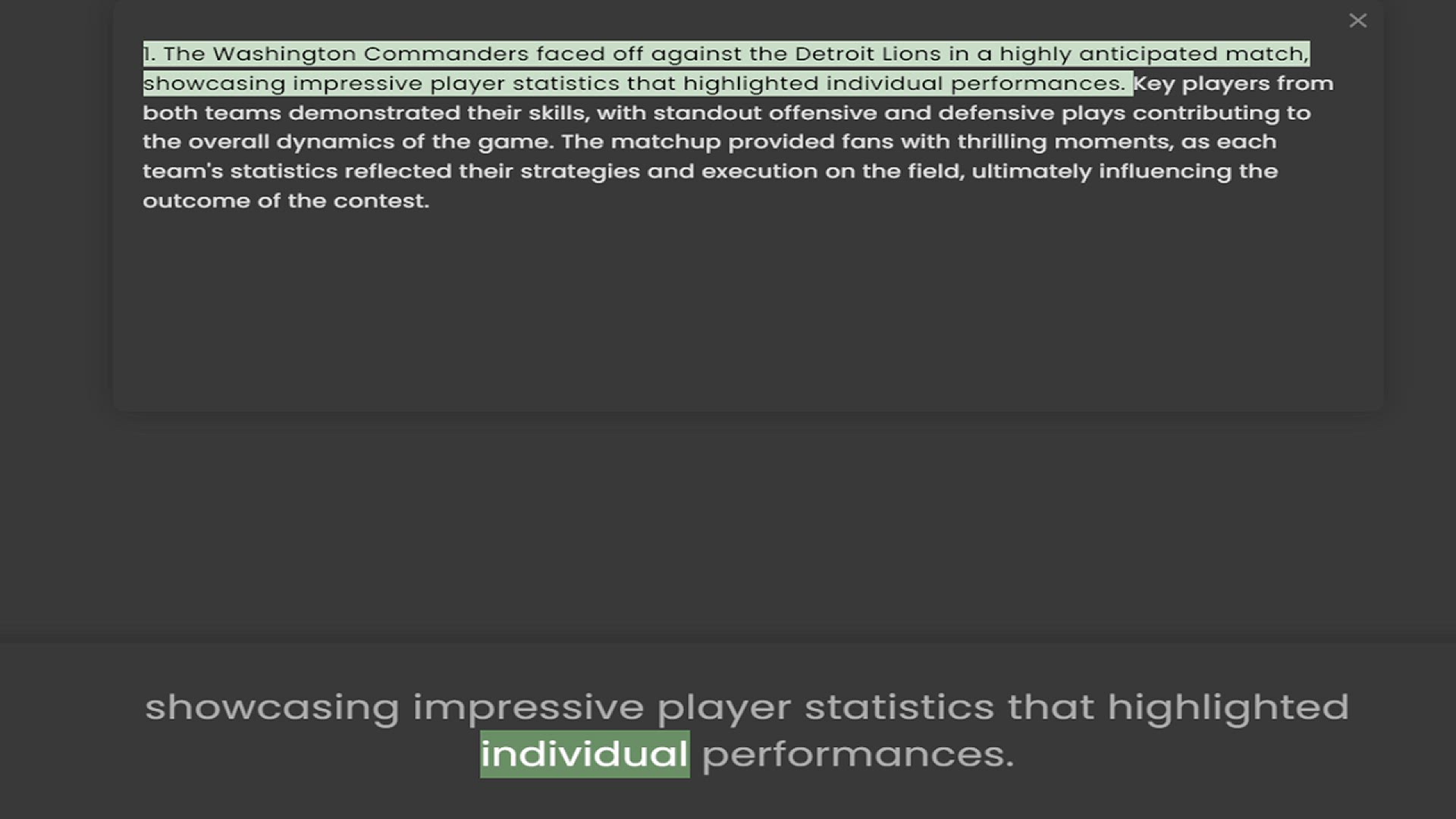Click "Detroit Lions" in the first line
1456x819 pixels.
[868, 54]
